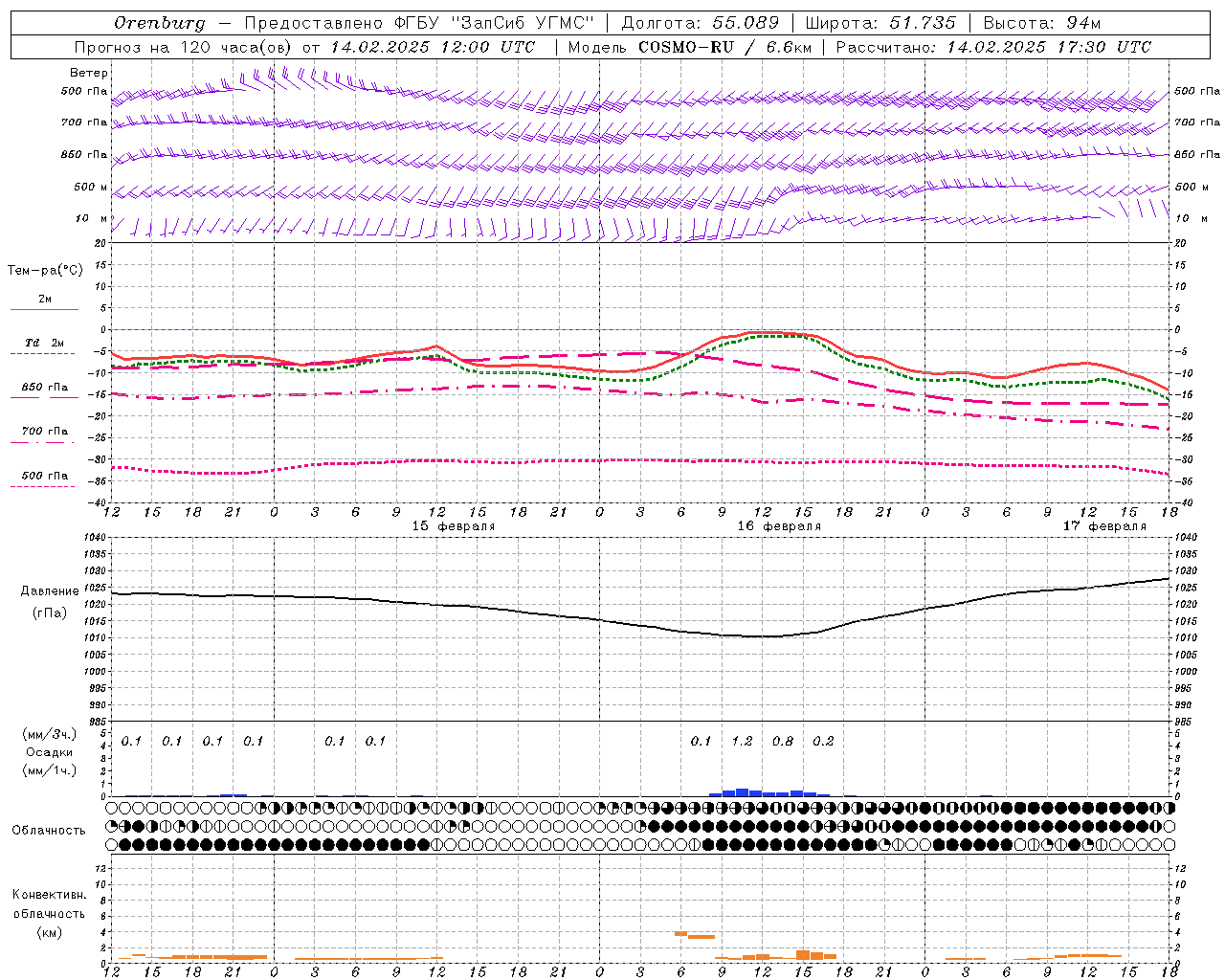Image resolution: width=1225 pixels, height=980 pixels.
Task: Click the '0.2' precipitation amount value
Action: (823, 741)
